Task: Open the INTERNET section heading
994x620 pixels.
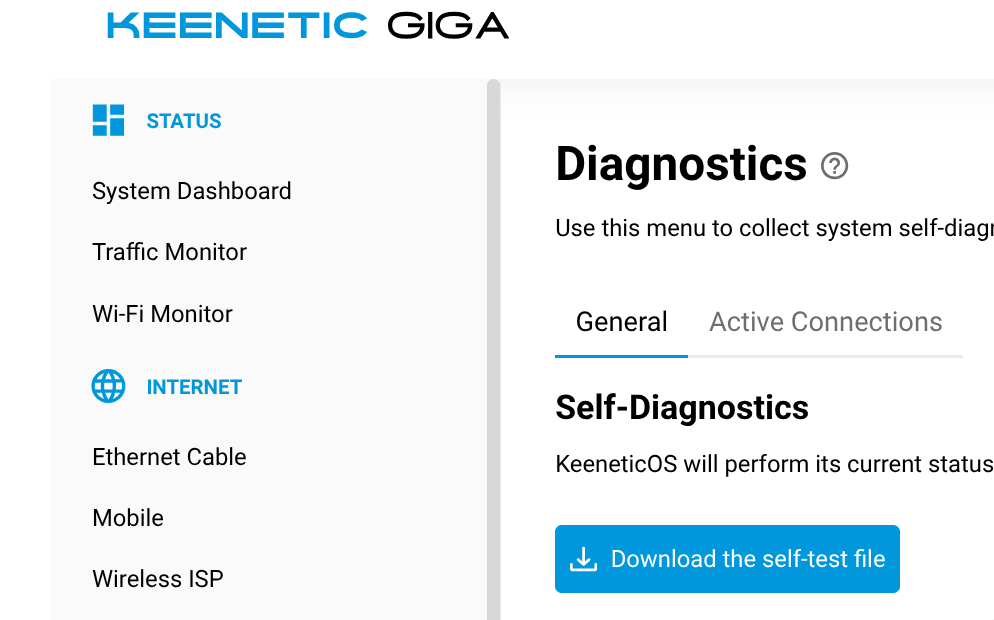Action: 194,387
